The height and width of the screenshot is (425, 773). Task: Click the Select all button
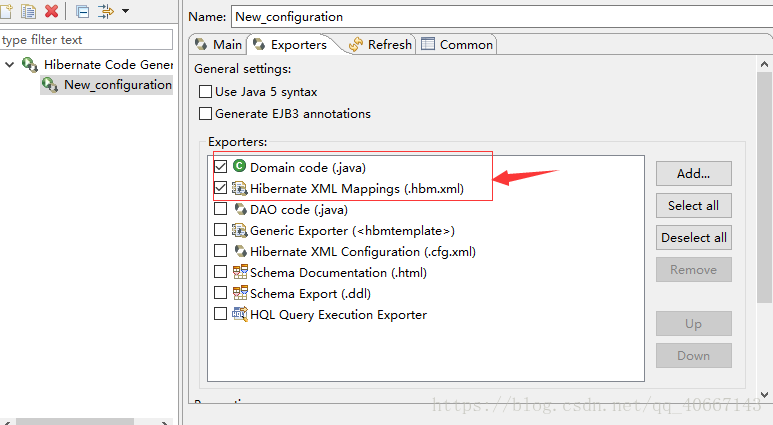(693, 206)
